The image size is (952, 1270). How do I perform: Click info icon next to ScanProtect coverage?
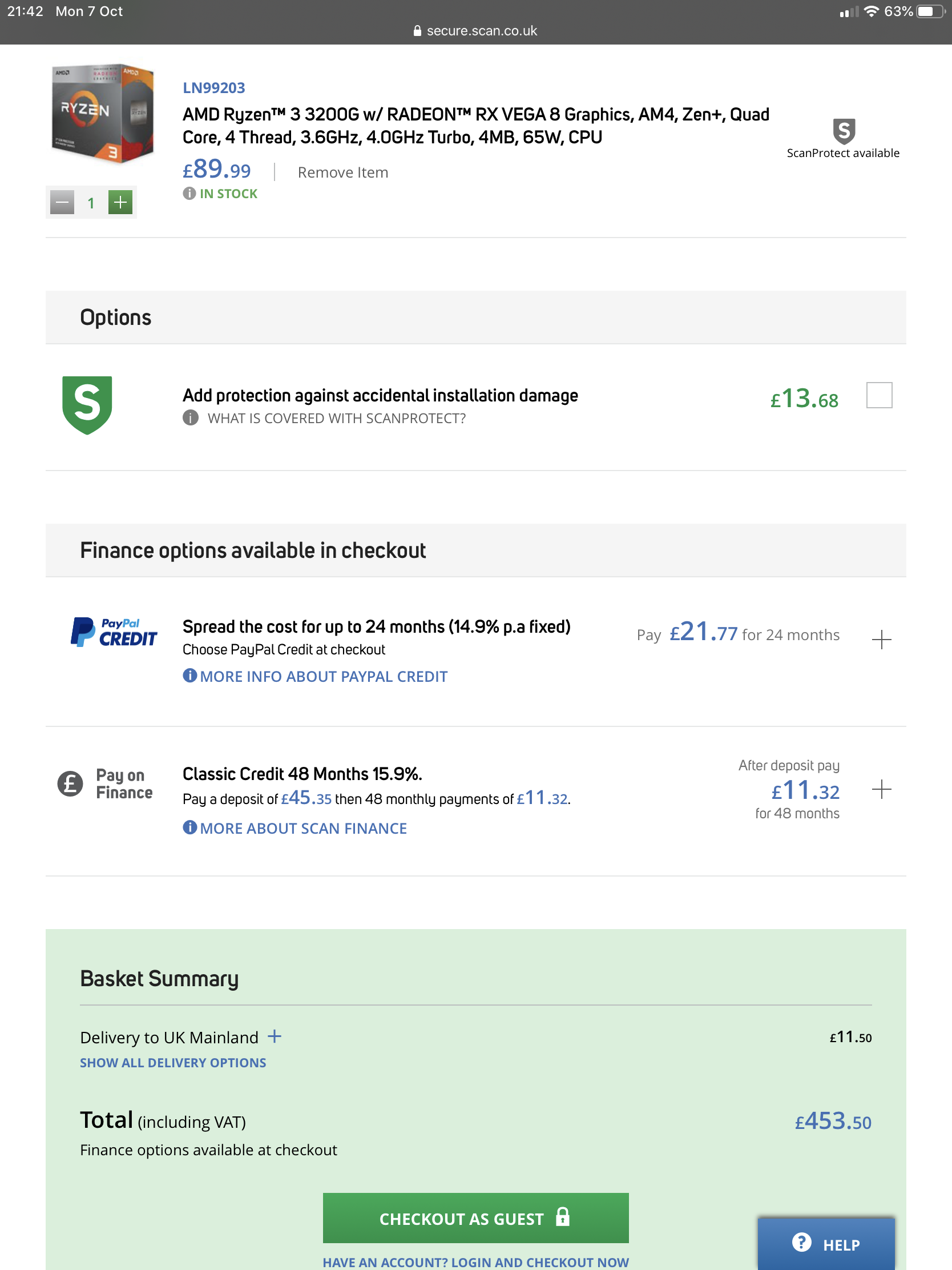tap(190, 418)
